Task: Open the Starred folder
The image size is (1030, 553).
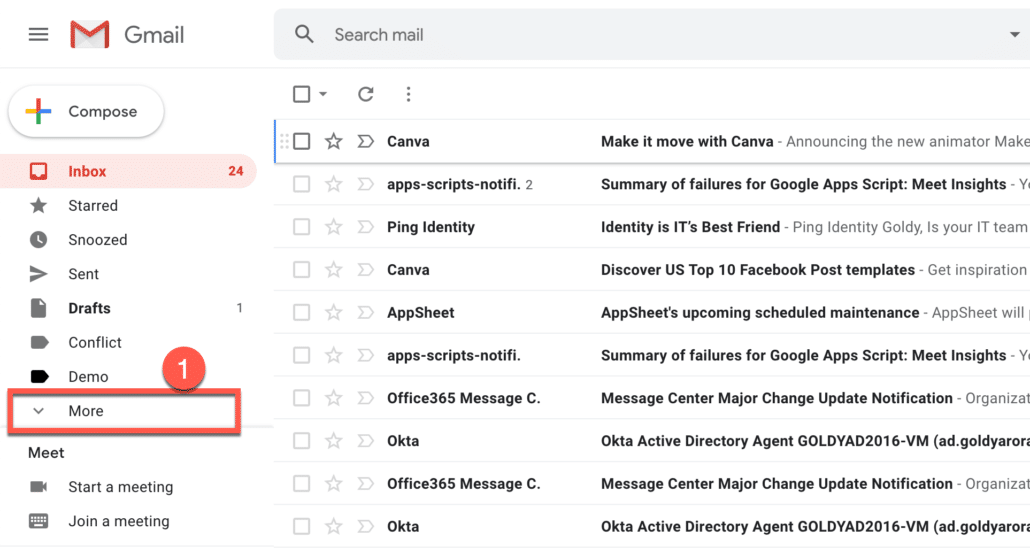Action: click(127, 206)
